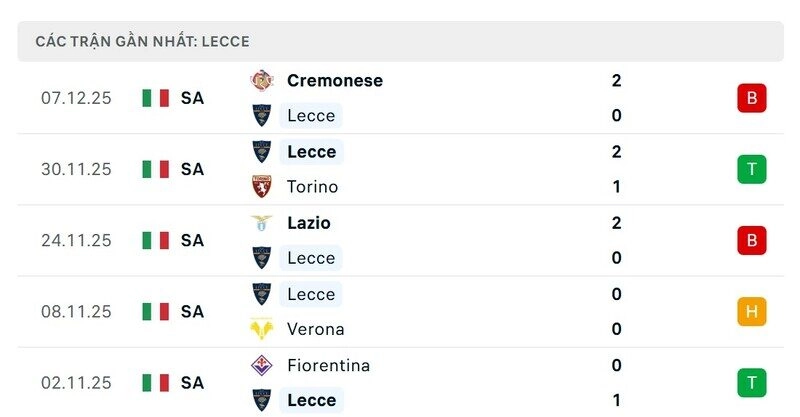Screen dimensions: 800x417
Task: Click the SA league label on 24.11.25 row
Action: coord(192,240)
